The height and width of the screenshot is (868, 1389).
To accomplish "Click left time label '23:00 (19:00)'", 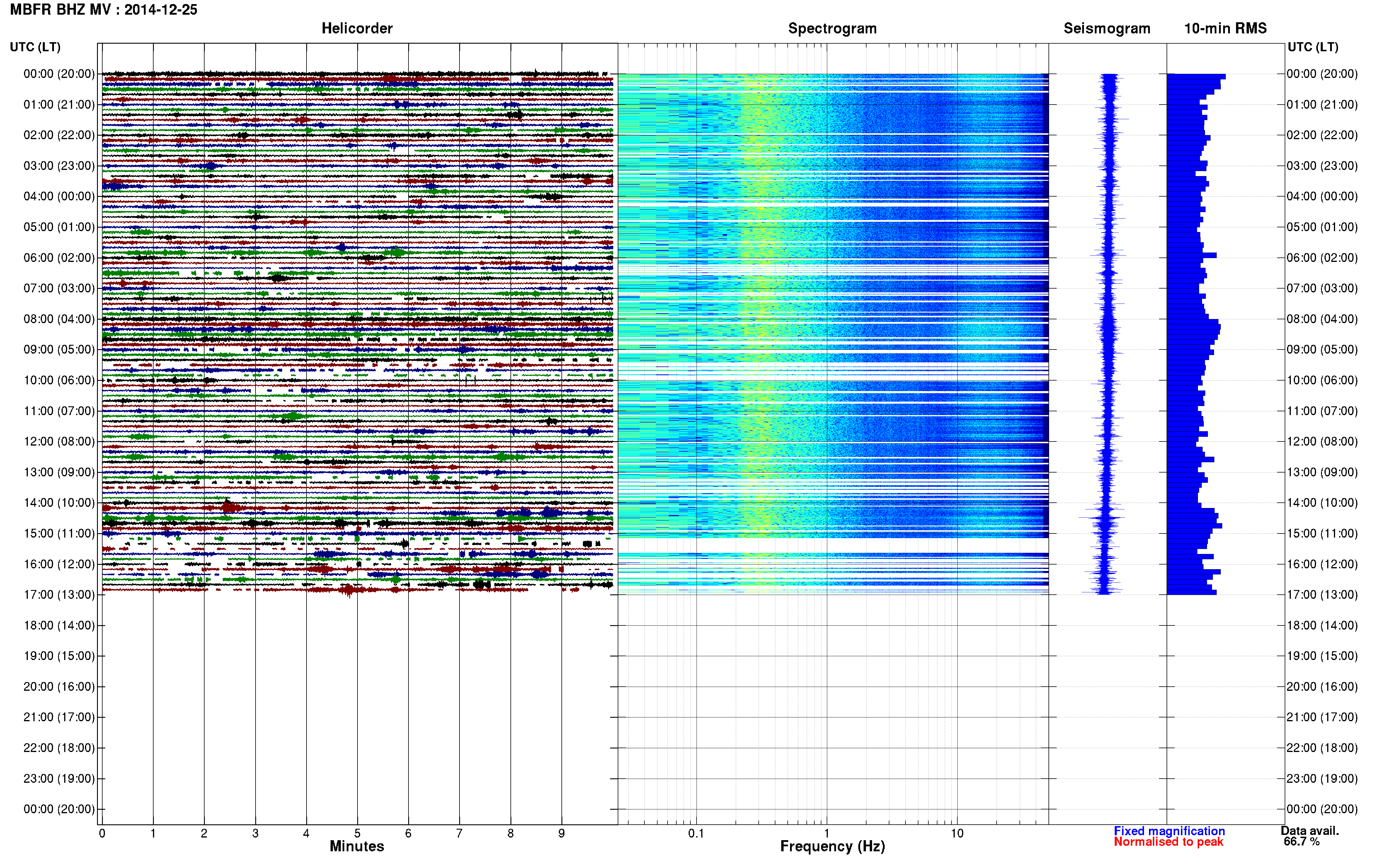I will (59, 778).
